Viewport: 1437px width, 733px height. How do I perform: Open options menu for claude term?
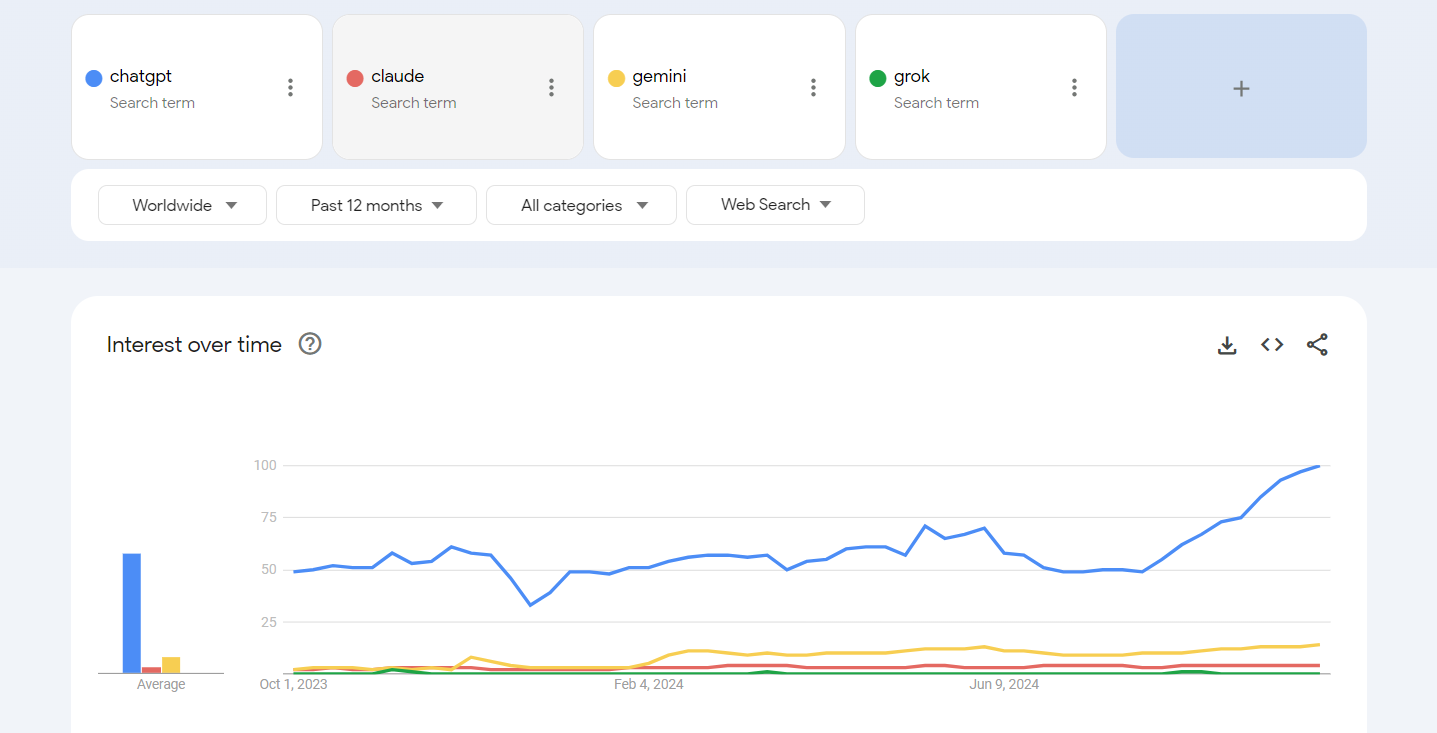click(x=551, y=88)
